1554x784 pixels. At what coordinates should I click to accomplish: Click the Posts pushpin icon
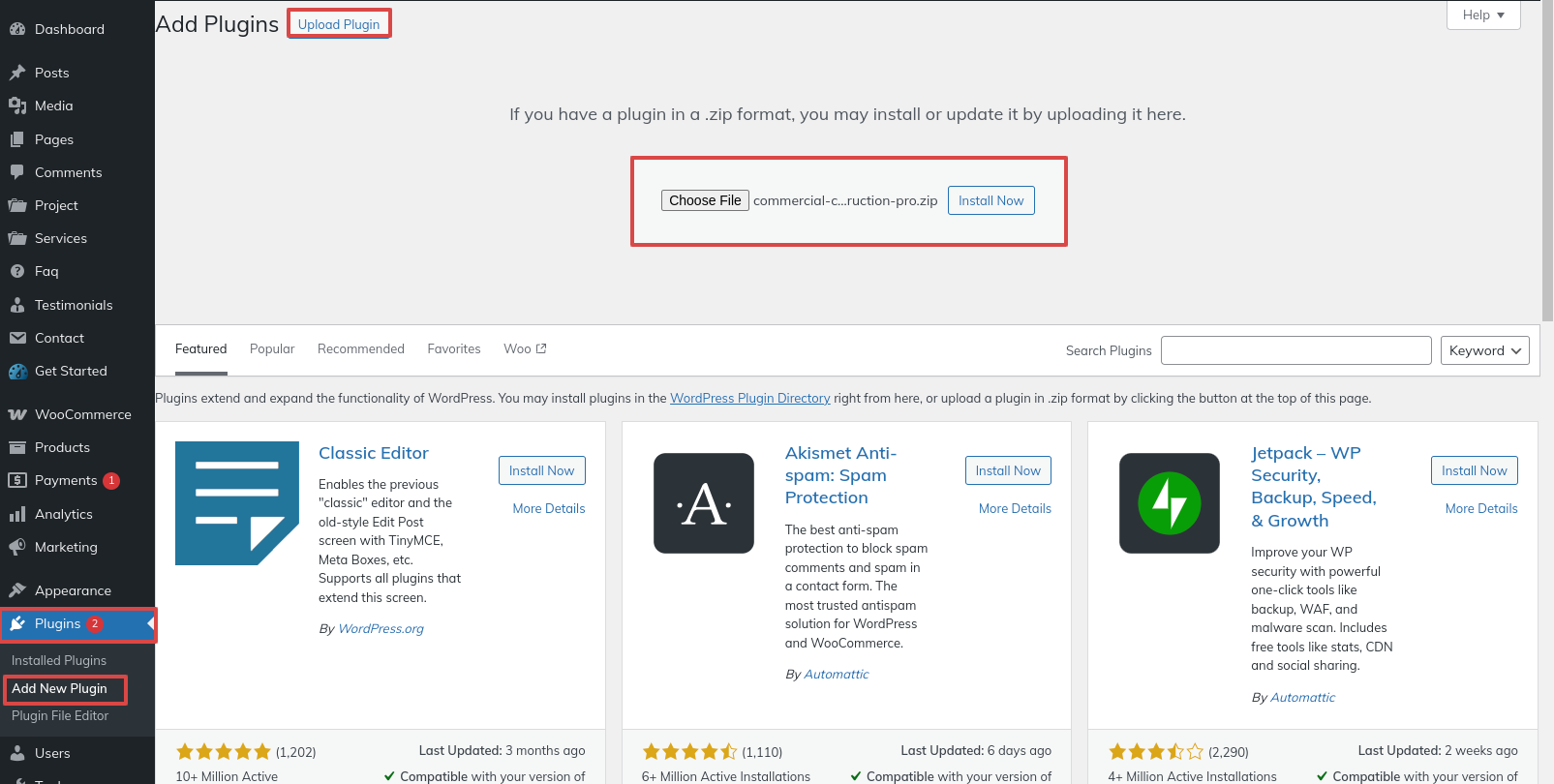(17, 73)
